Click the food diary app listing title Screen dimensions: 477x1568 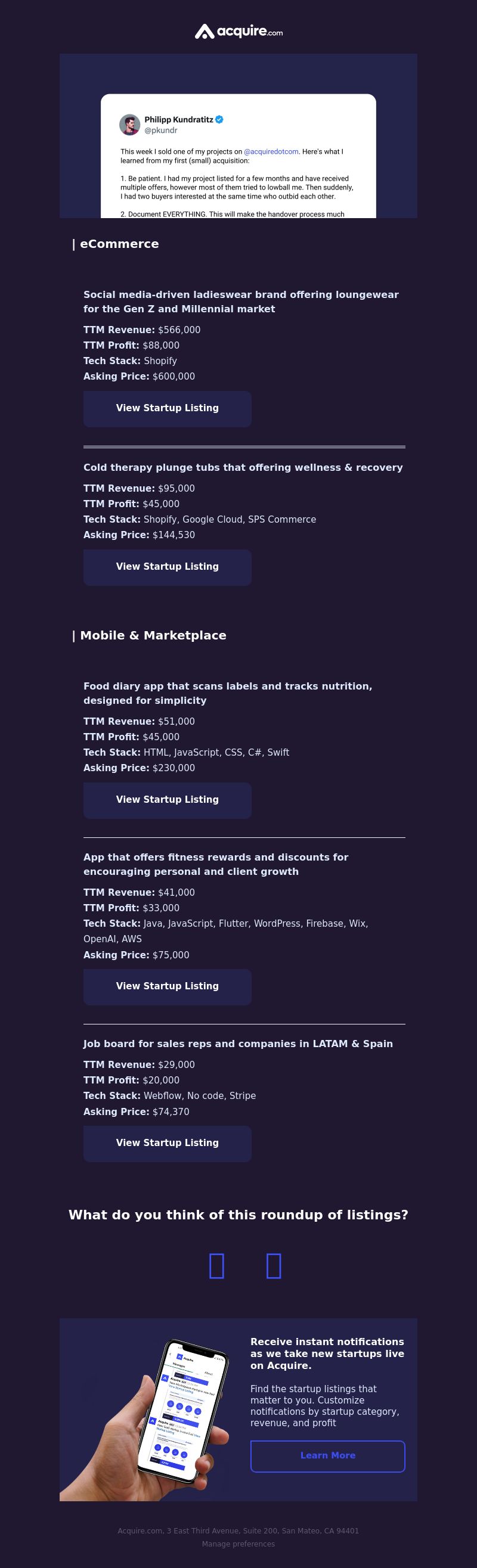point(228,693)
